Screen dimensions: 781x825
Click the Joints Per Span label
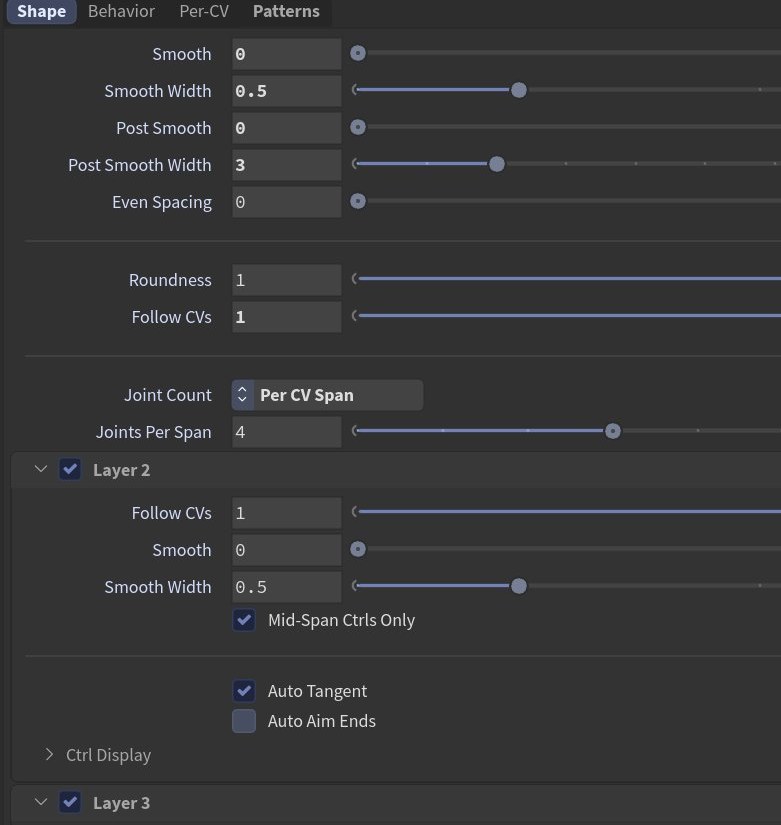click(x=154, y=432)
